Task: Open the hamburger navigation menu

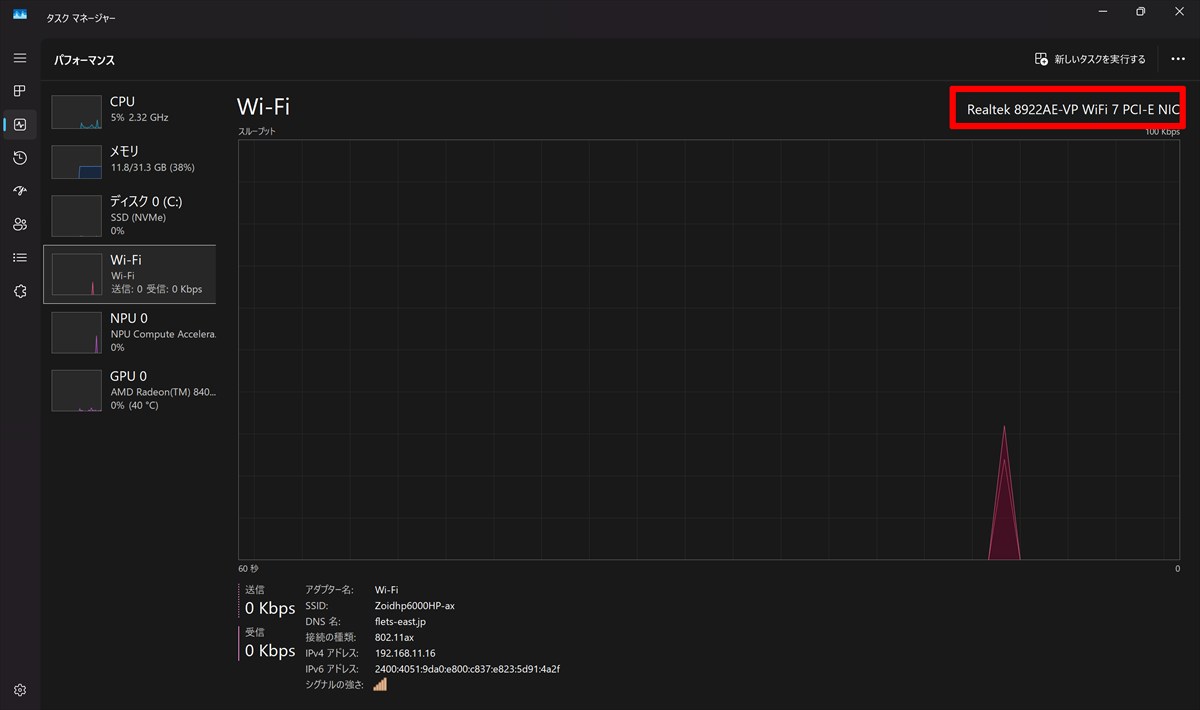Action: [20, 58]
